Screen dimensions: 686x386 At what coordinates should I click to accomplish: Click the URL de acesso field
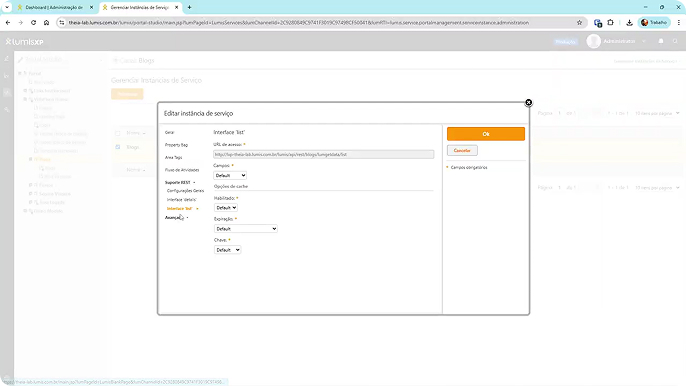(323, 154)
